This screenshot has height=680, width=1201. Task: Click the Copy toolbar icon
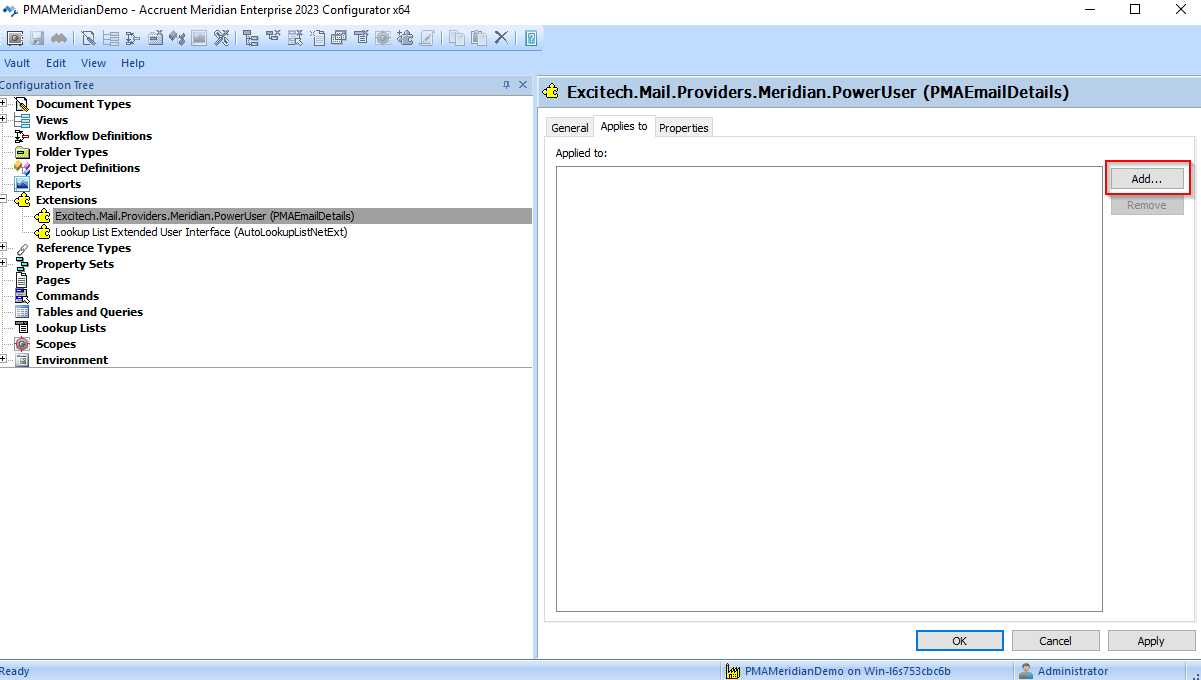455,38
